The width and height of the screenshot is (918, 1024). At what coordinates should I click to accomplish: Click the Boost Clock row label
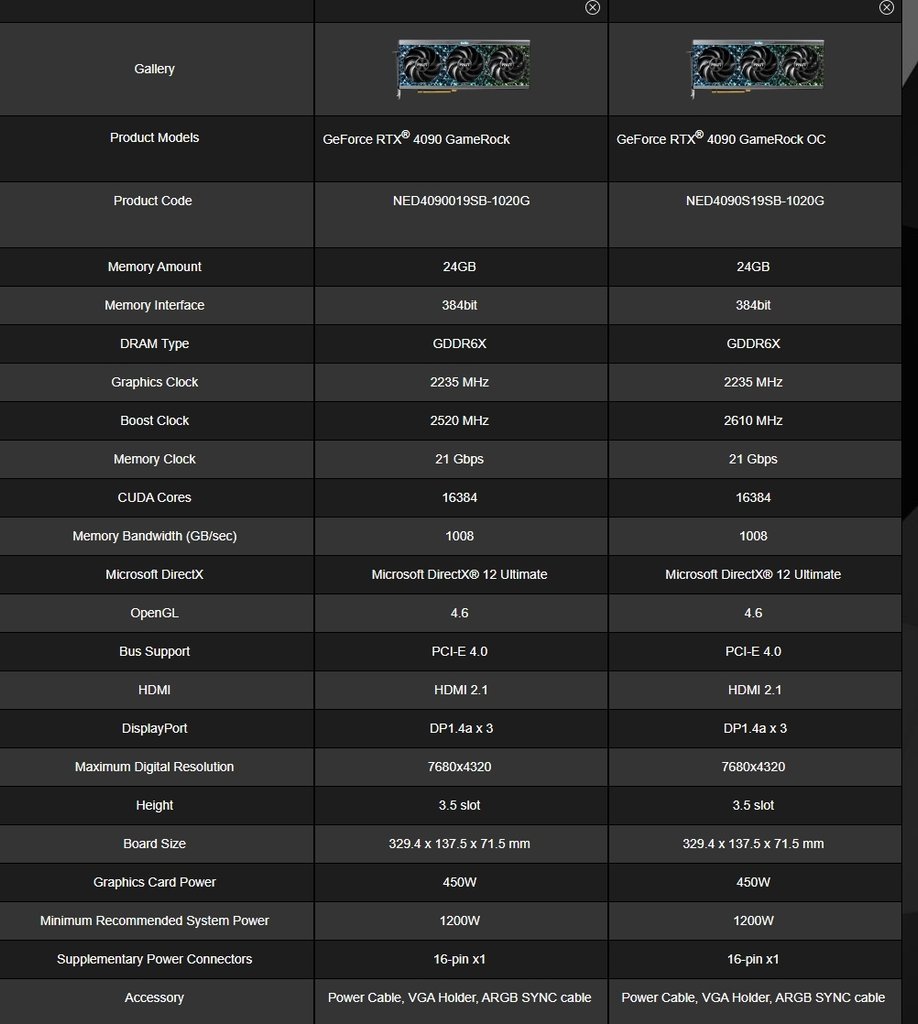[154, 421]
